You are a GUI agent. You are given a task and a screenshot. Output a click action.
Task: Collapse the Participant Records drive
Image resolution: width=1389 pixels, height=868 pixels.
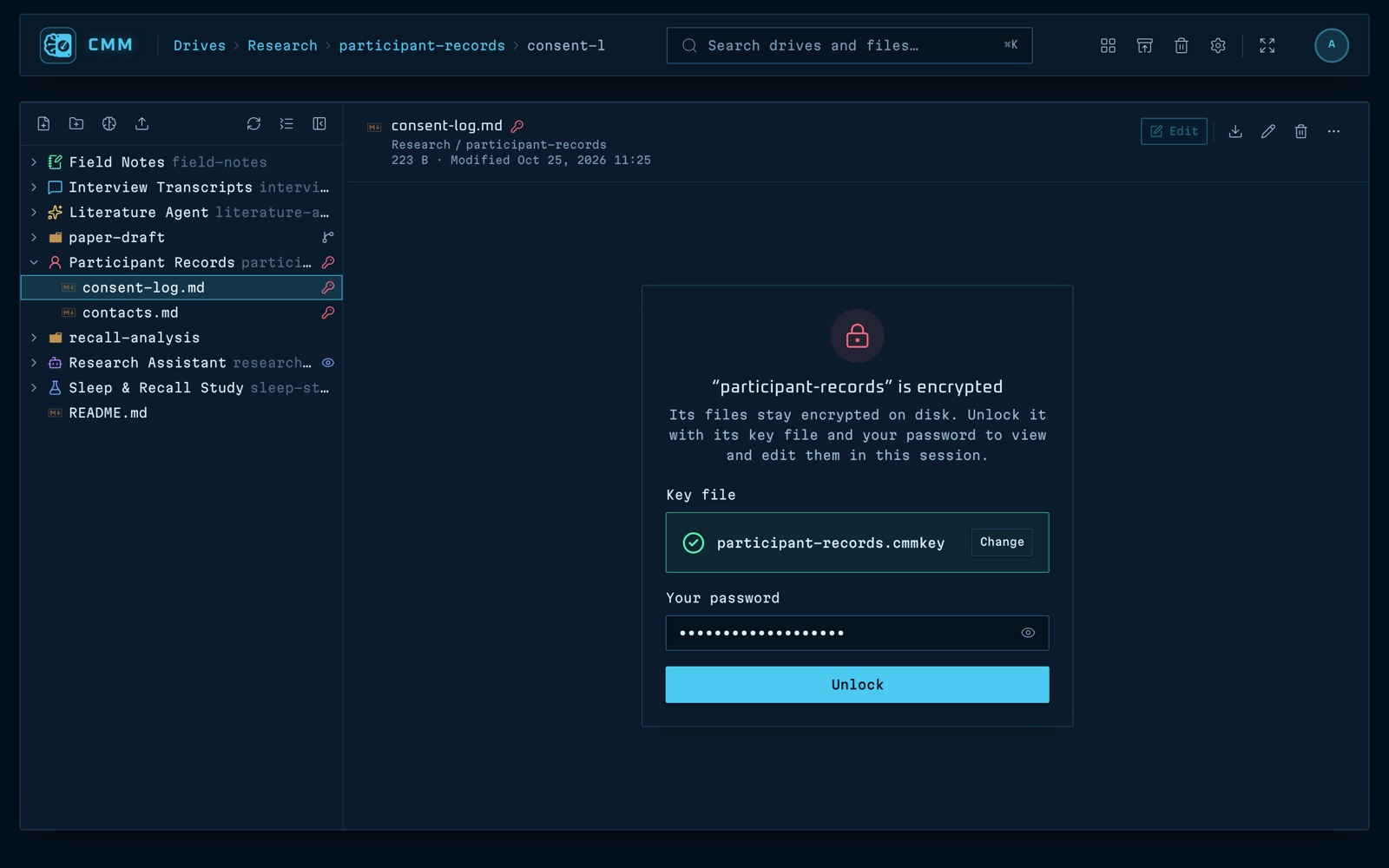pos(34,262)
